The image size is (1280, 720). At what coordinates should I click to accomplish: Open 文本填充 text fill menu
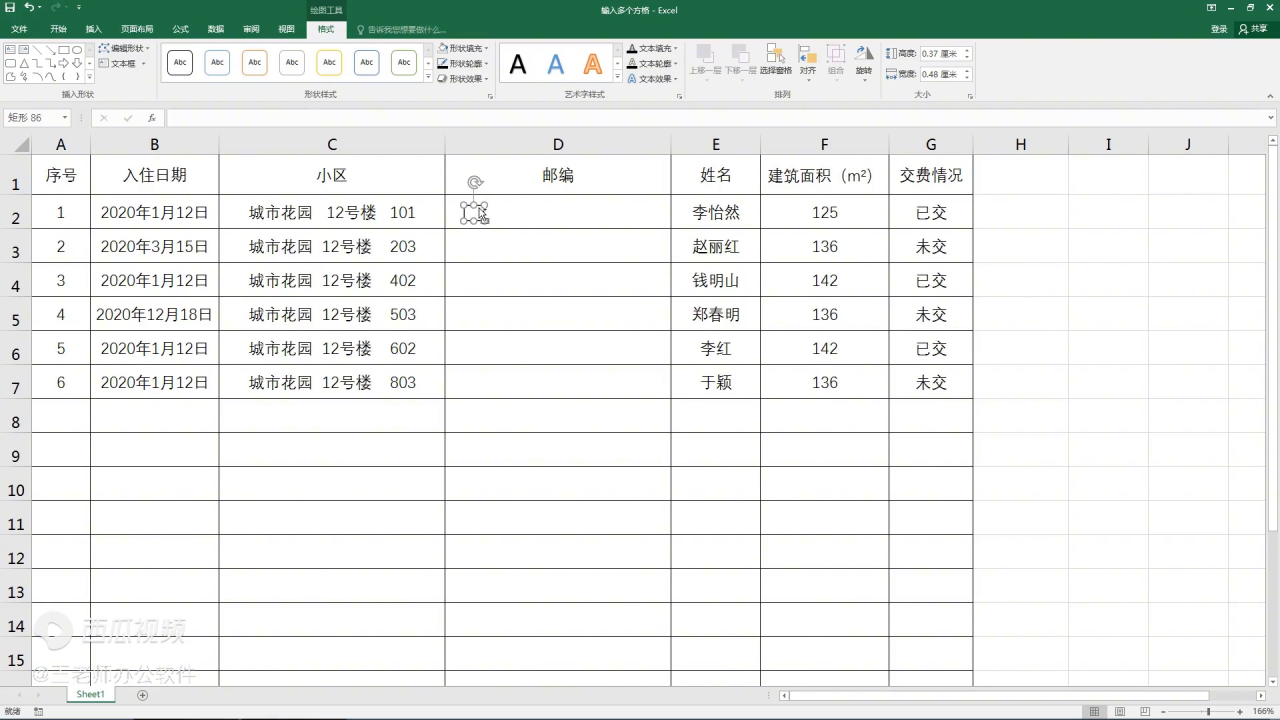point(653,48)
